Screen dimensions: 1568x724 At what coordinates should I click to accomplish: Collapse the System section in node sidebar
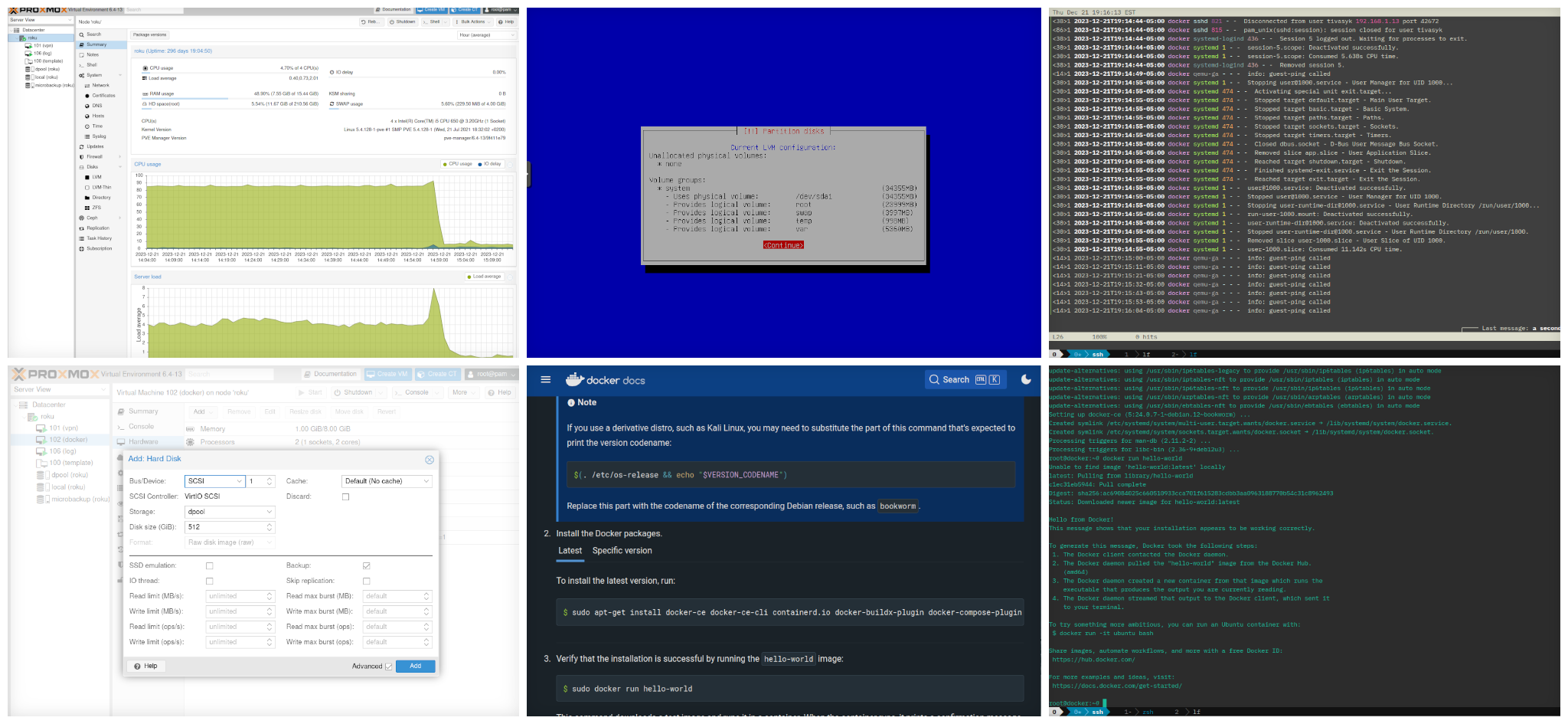click(x=120, y=75)
